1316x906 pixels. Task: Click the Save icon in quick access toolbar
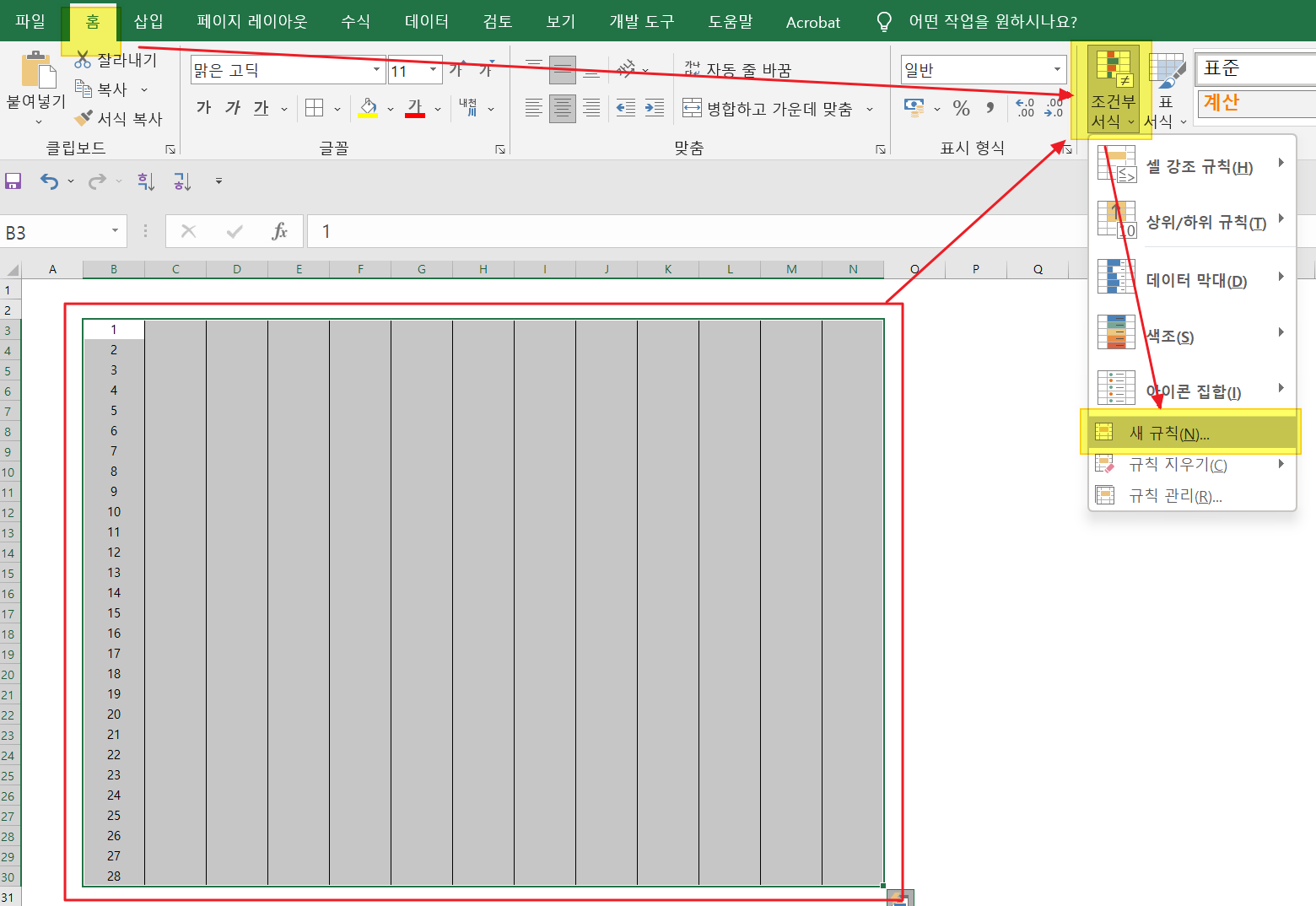(13, 181)
